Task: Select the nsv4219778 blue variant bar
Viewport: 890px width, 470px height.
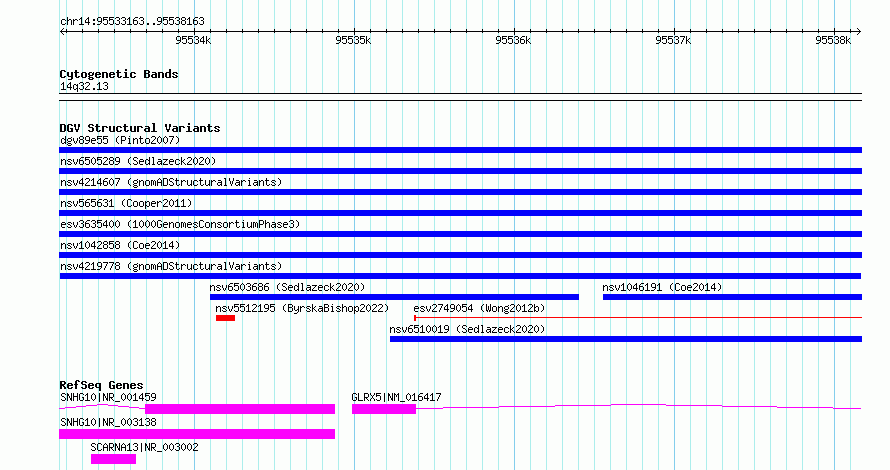Action: (460, 276)
